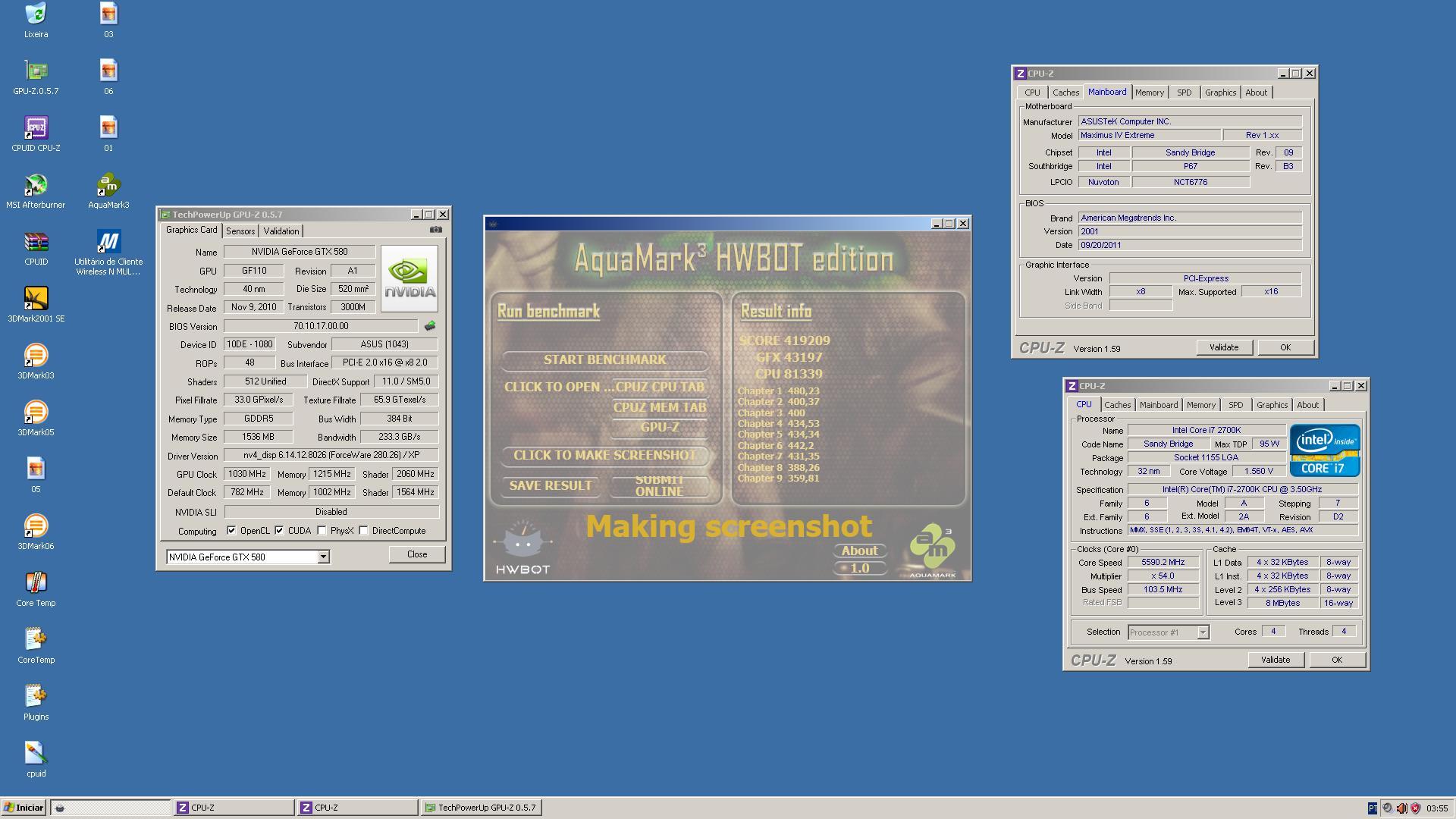Click Validate in upper CPU-Z window
The height and width of the screenshot is (819, 1456).
coord(1223,347)
